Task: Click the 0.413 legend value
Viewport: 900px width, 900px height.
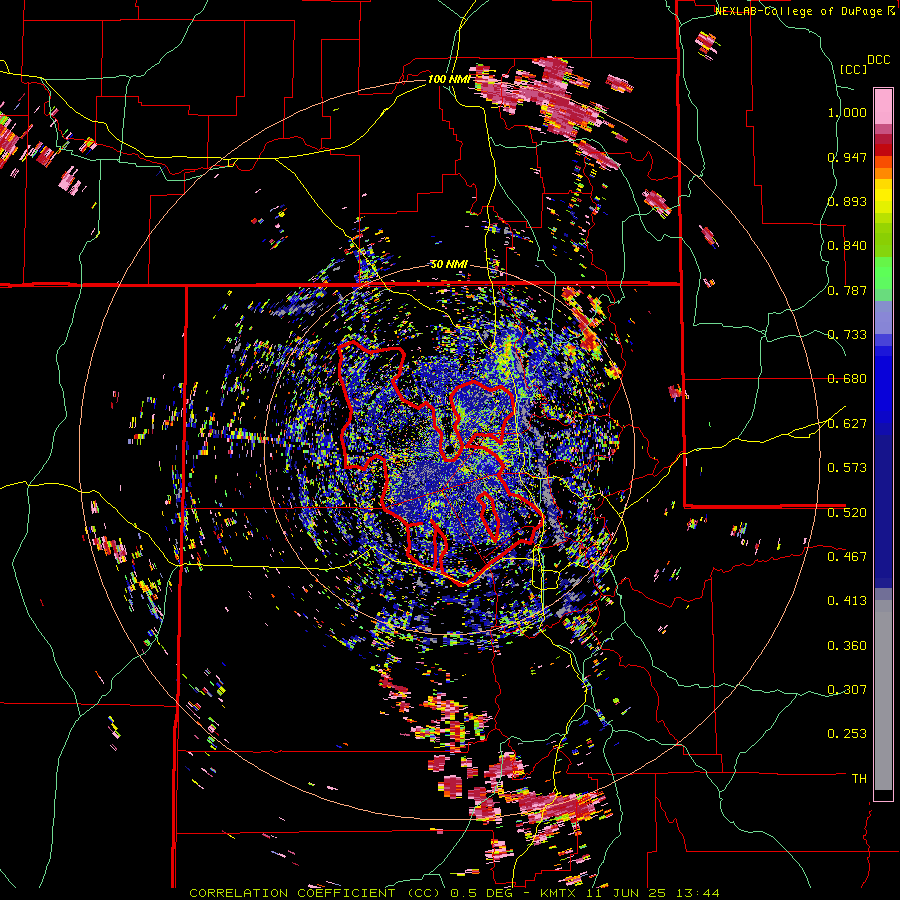Action: pos(847,601)
